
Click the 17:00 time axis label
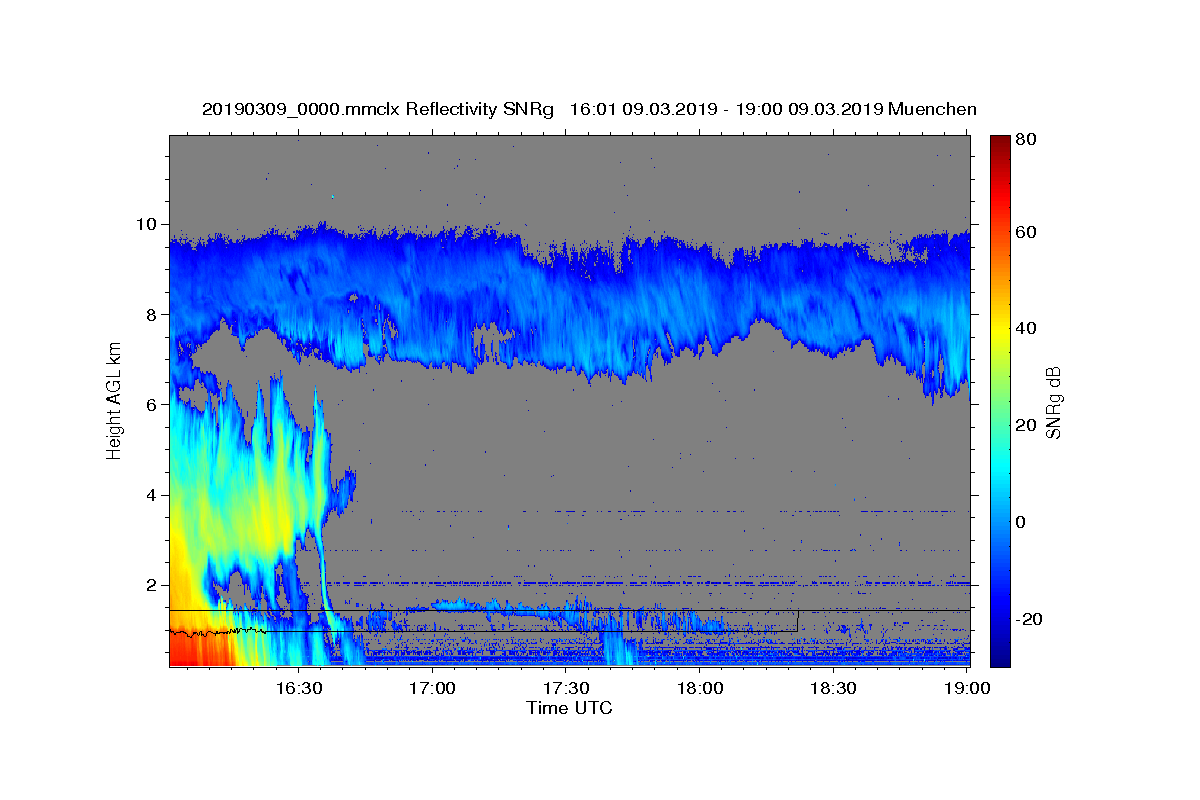[x=432, y=688]
